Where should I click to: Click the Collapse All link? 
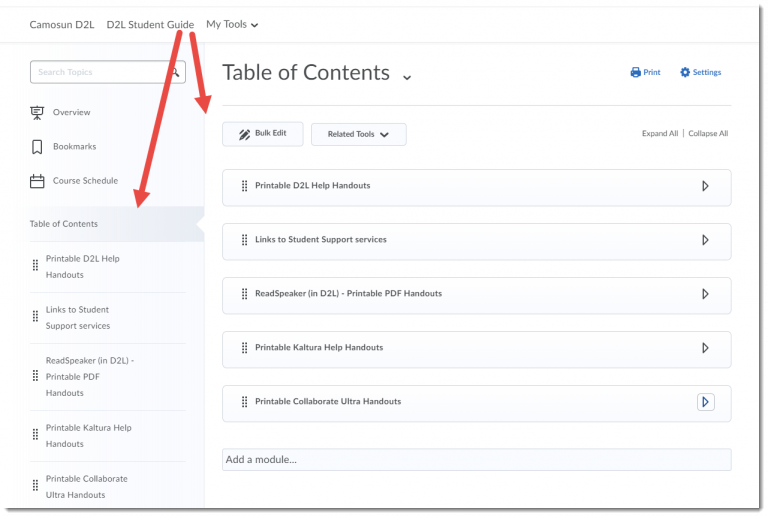point(708,134)
